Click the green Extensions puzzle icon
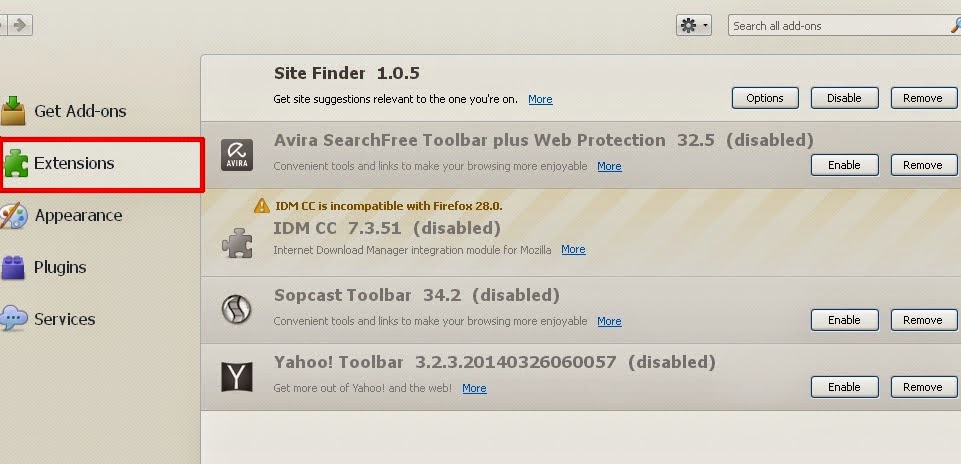The width and height of the screenshot is (961, 464). click(16, 163)
